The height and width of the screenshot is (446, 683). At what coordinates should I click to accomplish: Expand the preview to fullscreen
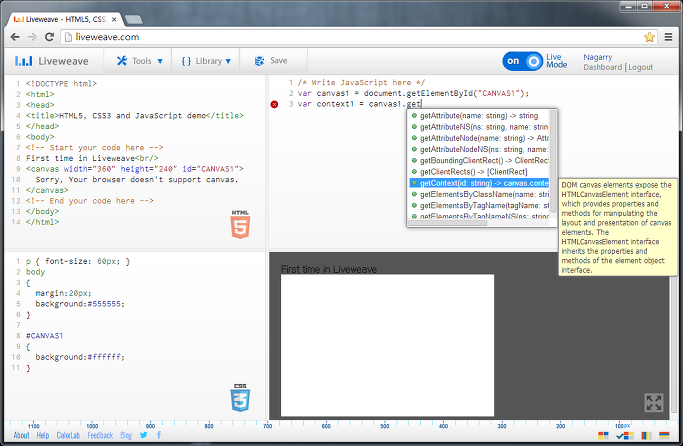(x=654, y=402)
